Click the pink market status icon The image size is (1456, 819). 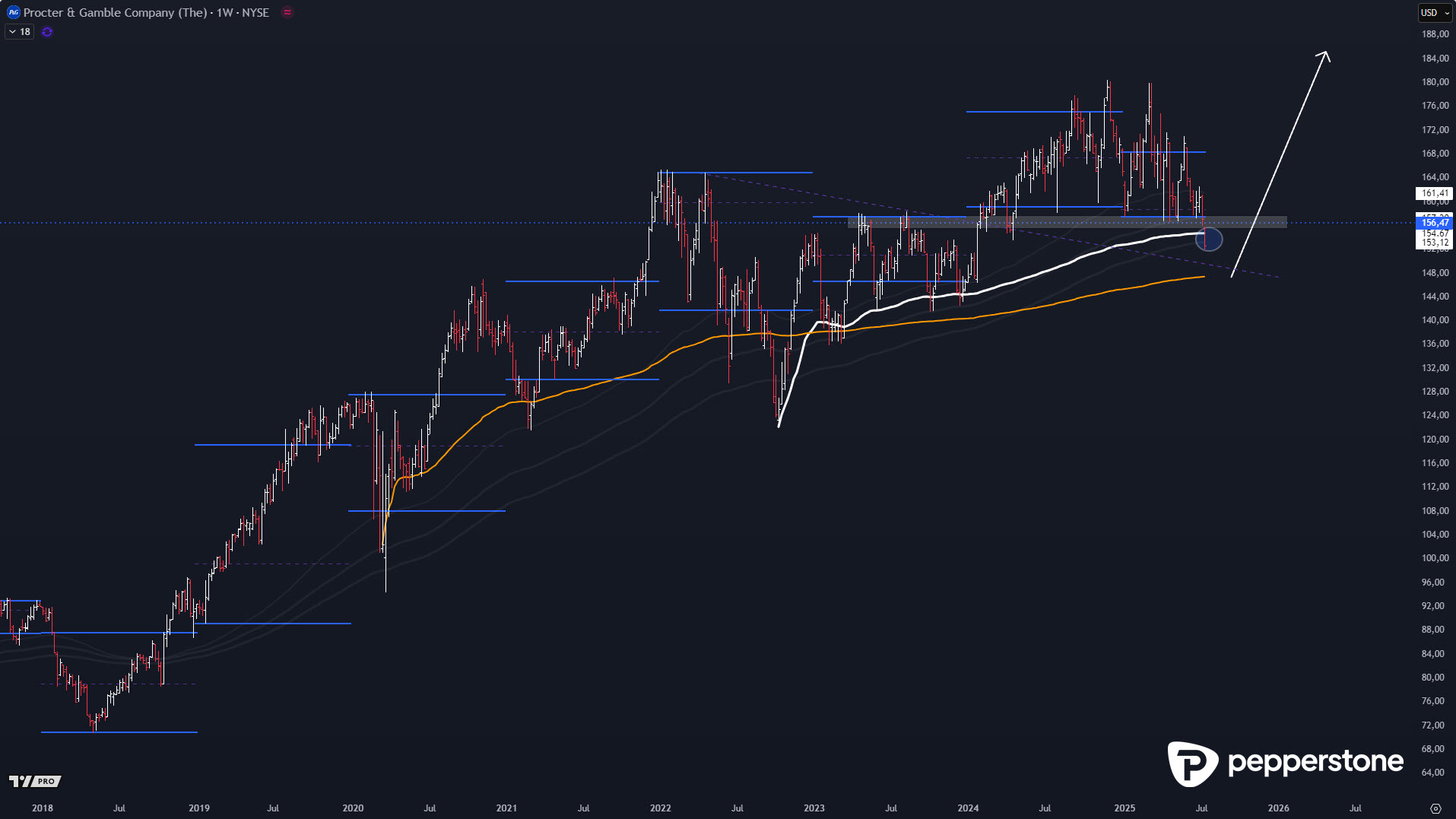(x=287, y=12)
